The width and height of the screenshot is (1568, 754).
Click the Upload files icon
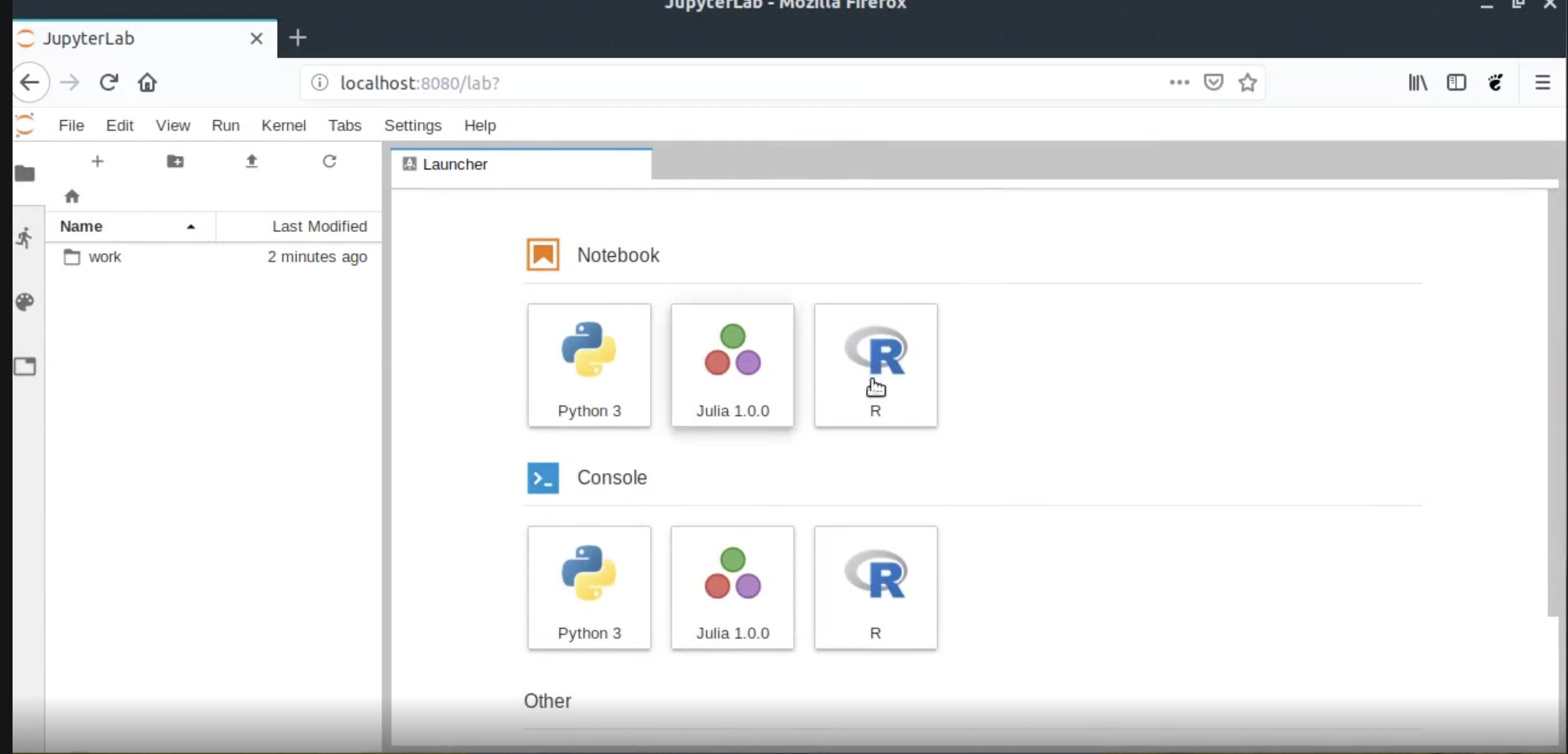[251, 161]
